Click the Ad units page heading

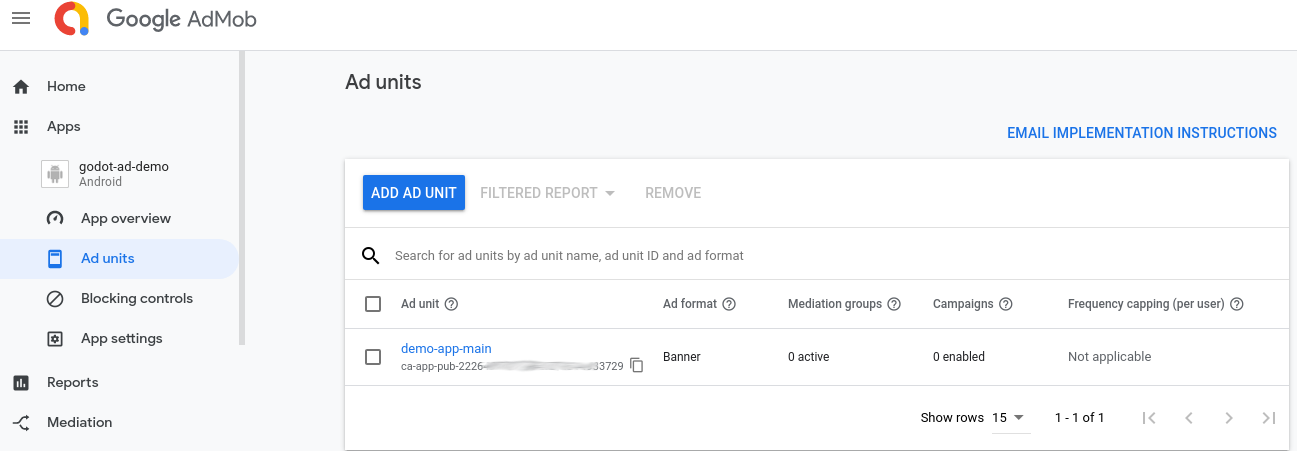[x=383, y=83]
